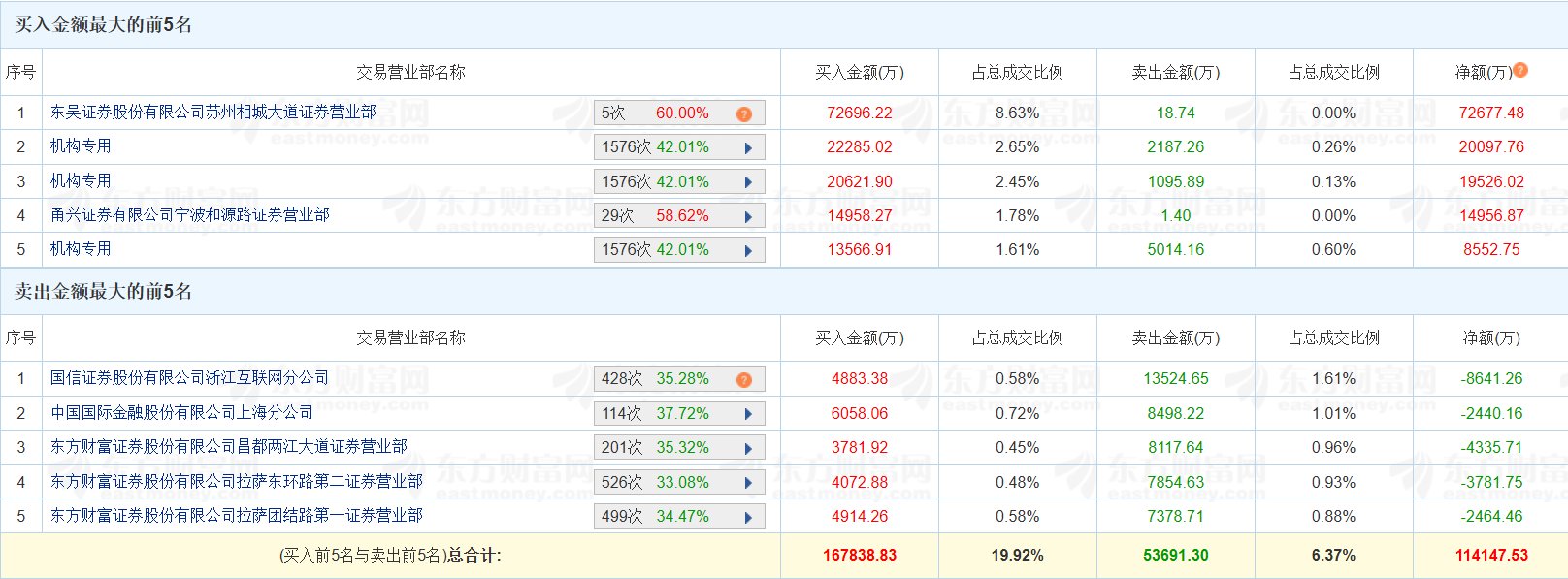Expand arrow for 拉萨东环路第二 526次 stats
This screenshot has height=579, width=1568.
pos(748,483)
